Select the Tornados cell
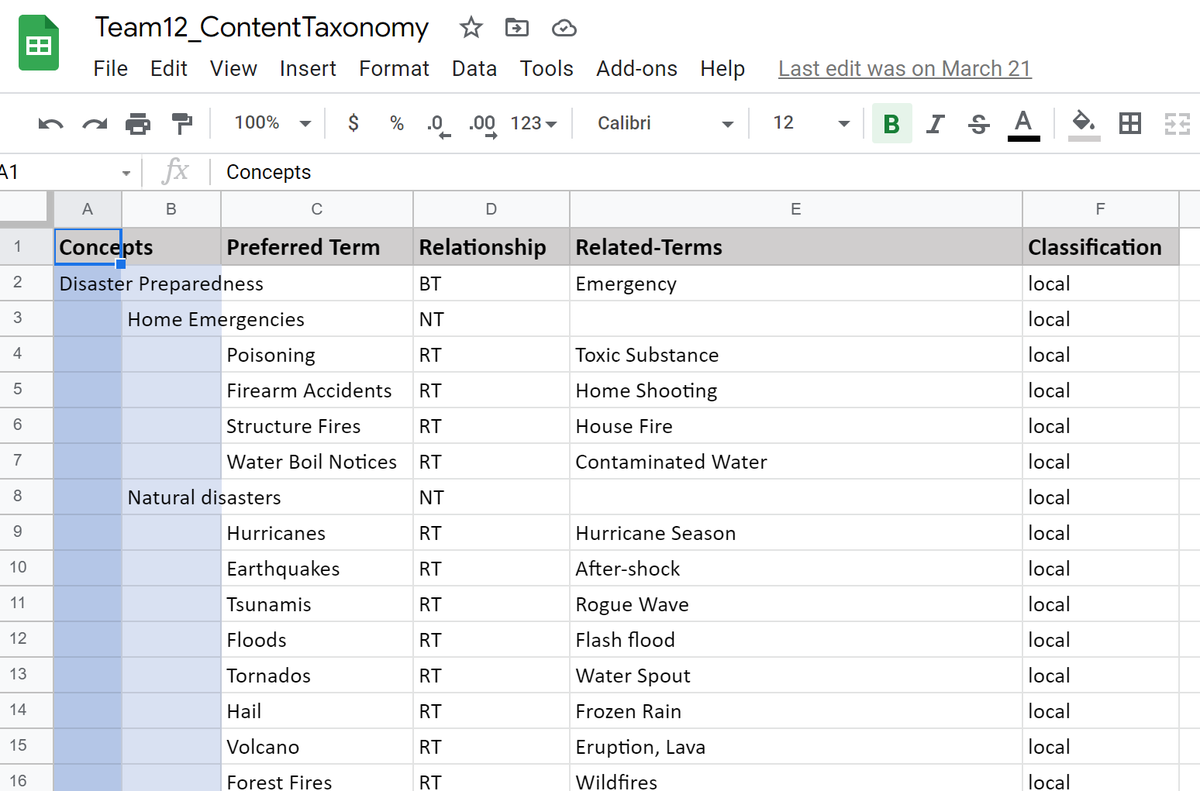Viewport: 1200px width, 791px height. [317, 676]
